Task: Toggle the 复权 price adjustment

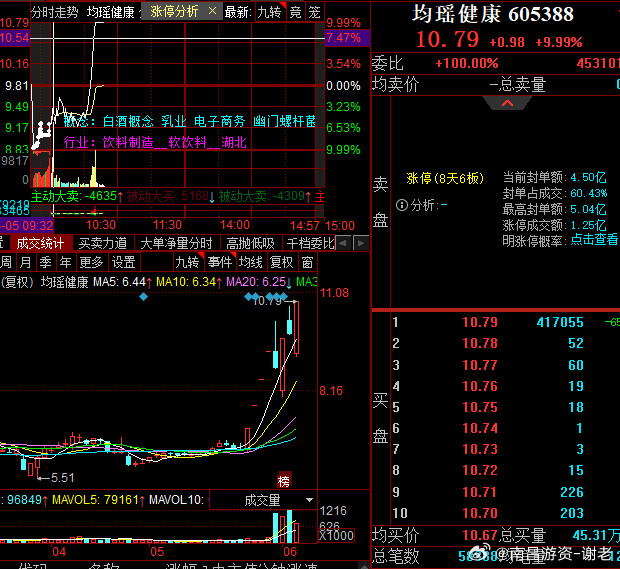Action: 282,262
